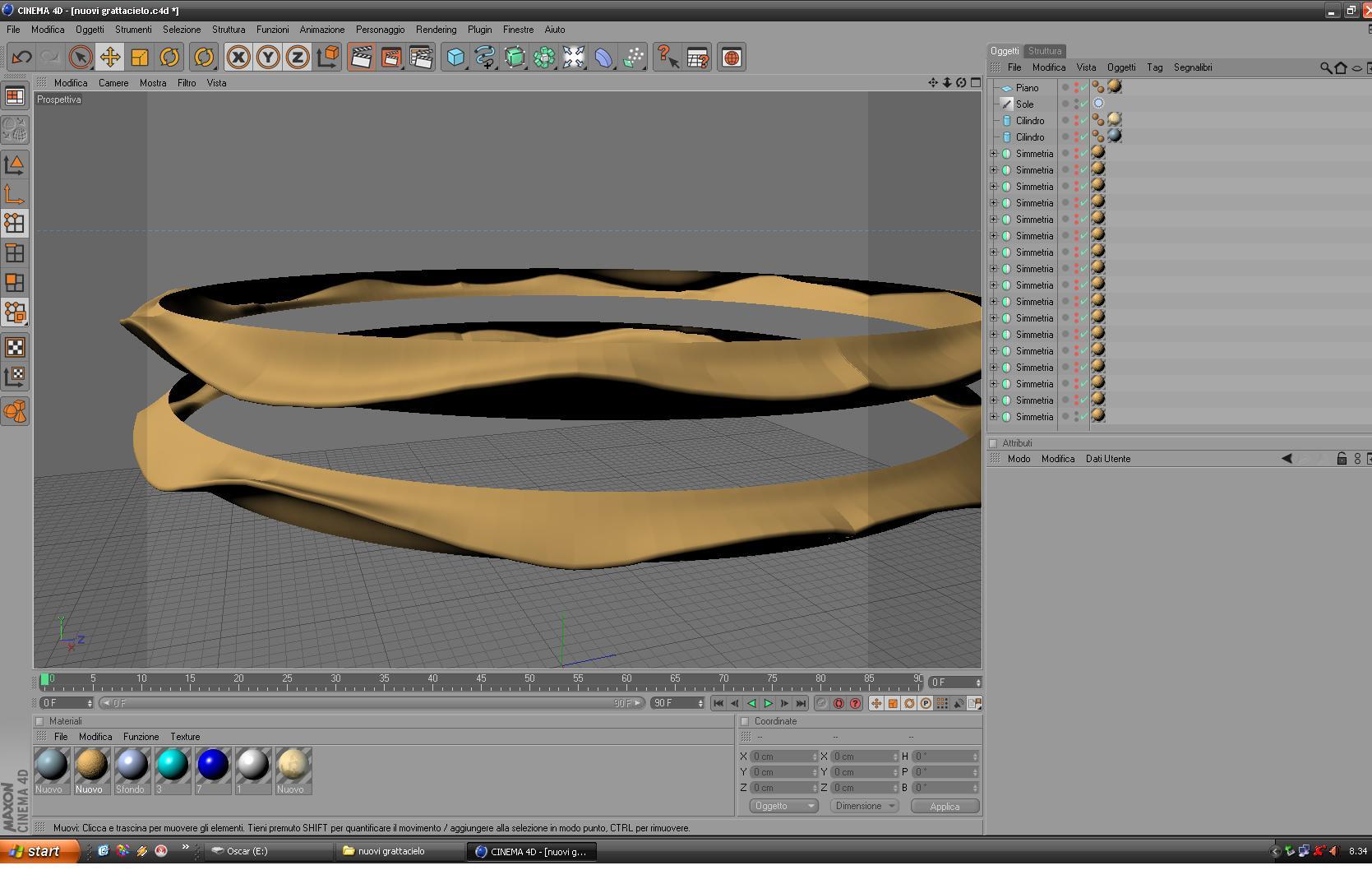Click the Undo arrow icon
The image size is (1372, 870).
click(x=21, y=58)
